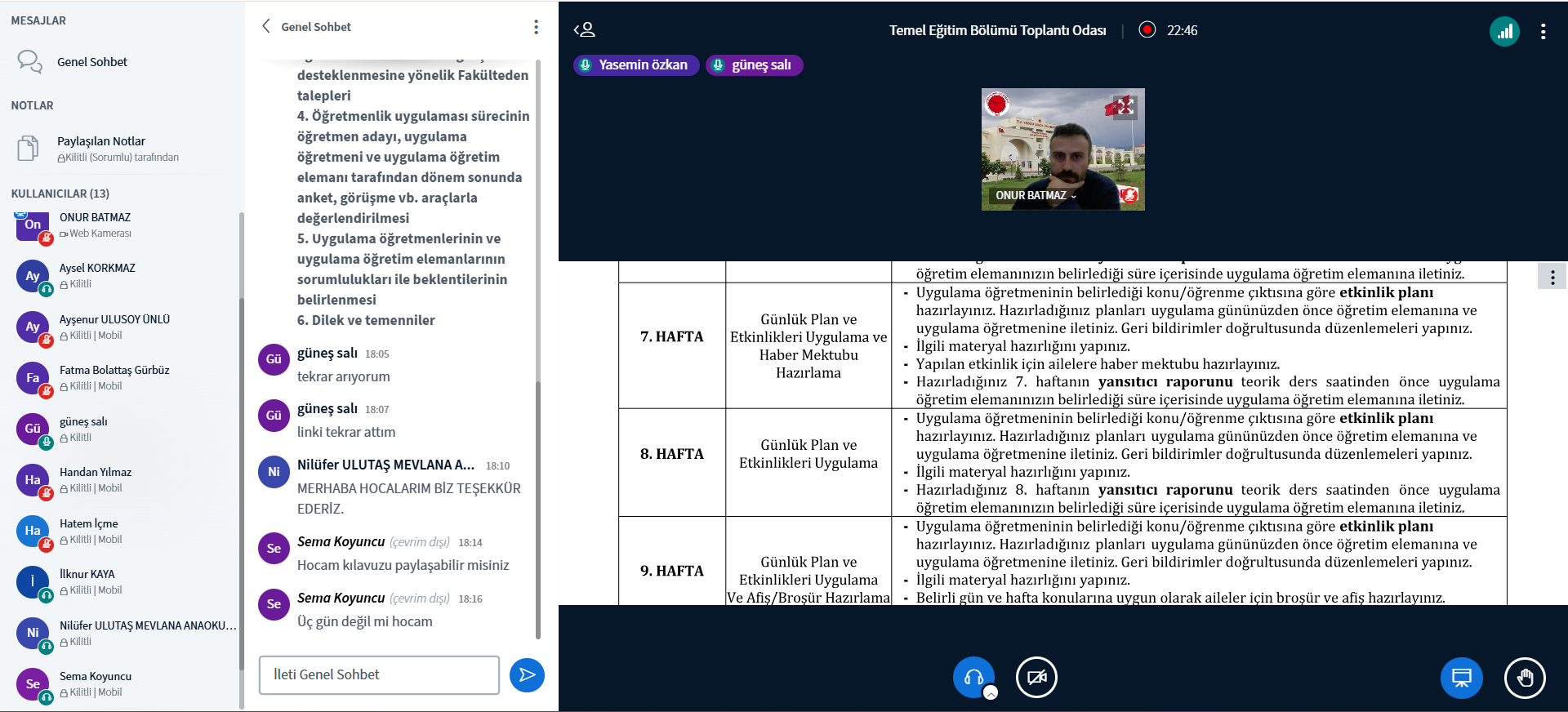
Task: Make the ONUR BATMAZ webcam fullscreen
Action: click(x=1125, y=106)
